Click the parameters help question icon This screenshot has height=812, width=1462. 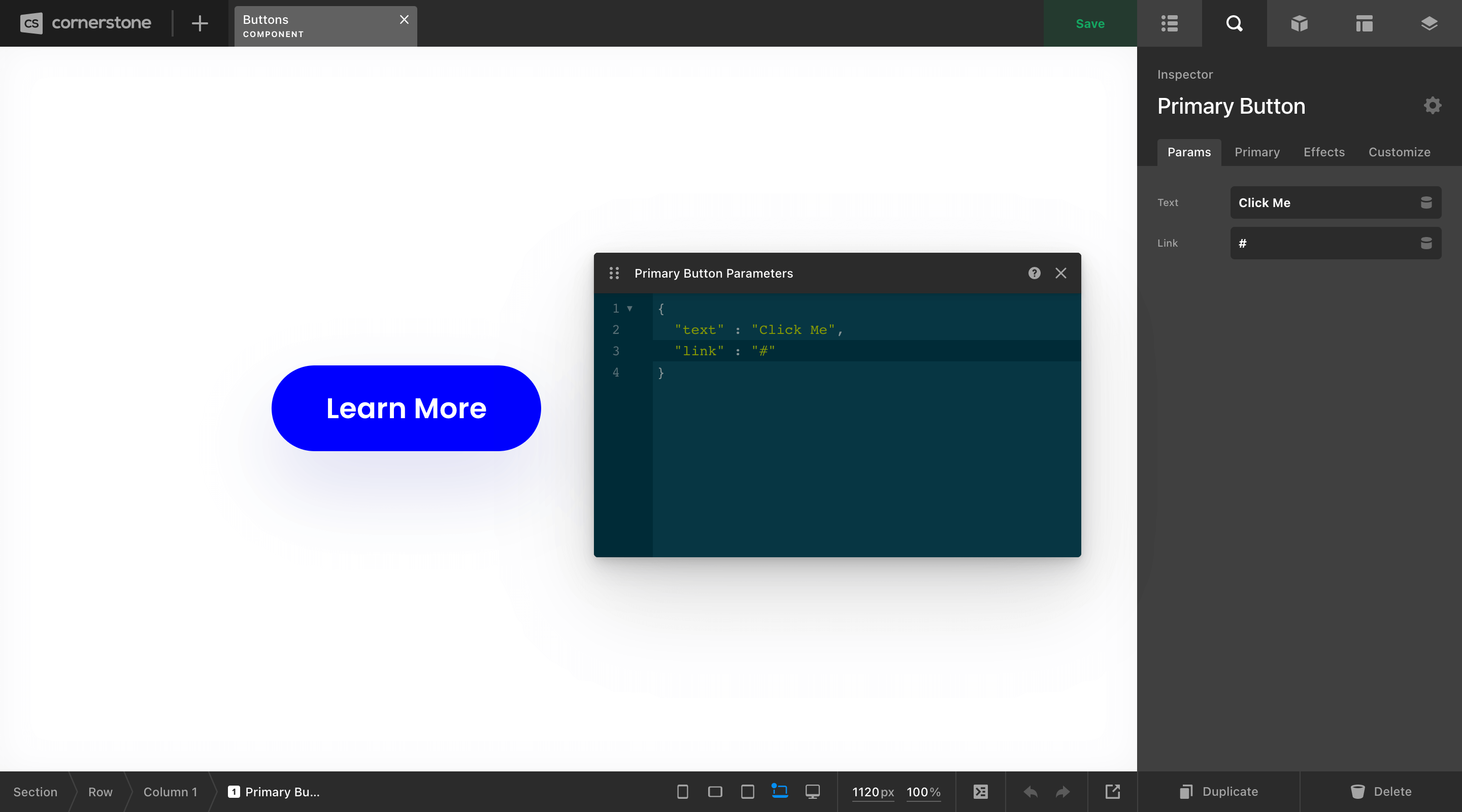tap(1034, 273)
